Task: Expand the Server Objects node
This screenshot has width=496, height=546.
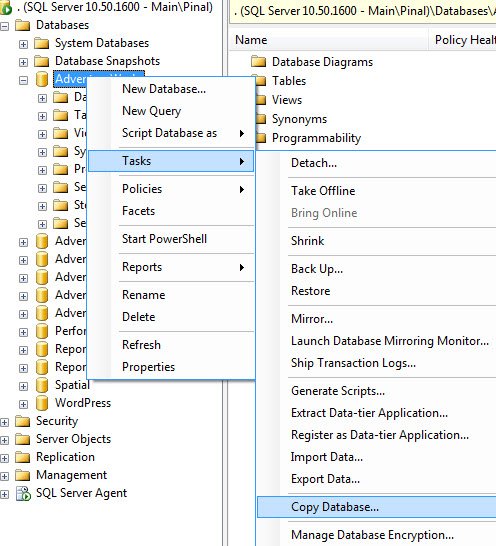Action: 5,440
